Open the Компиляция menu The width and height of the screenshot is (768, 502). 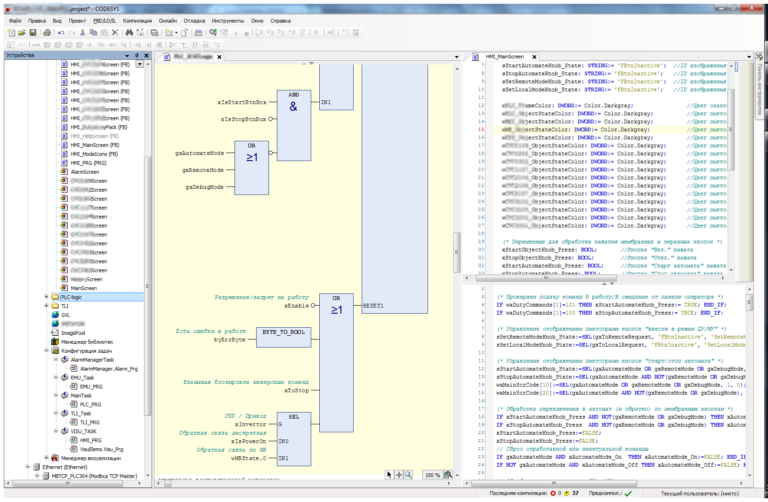139,19
